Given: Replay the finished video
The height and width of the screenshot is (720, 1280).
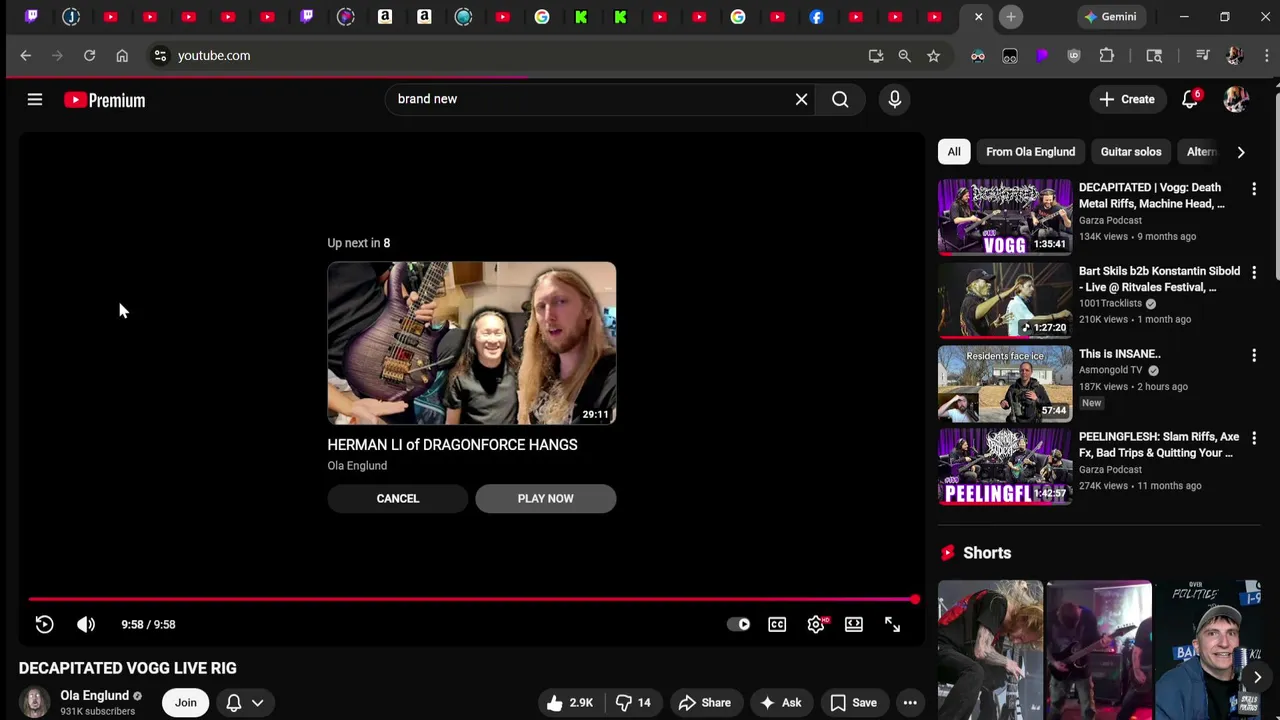Looking at the screenshot, I should click(44, 624).
